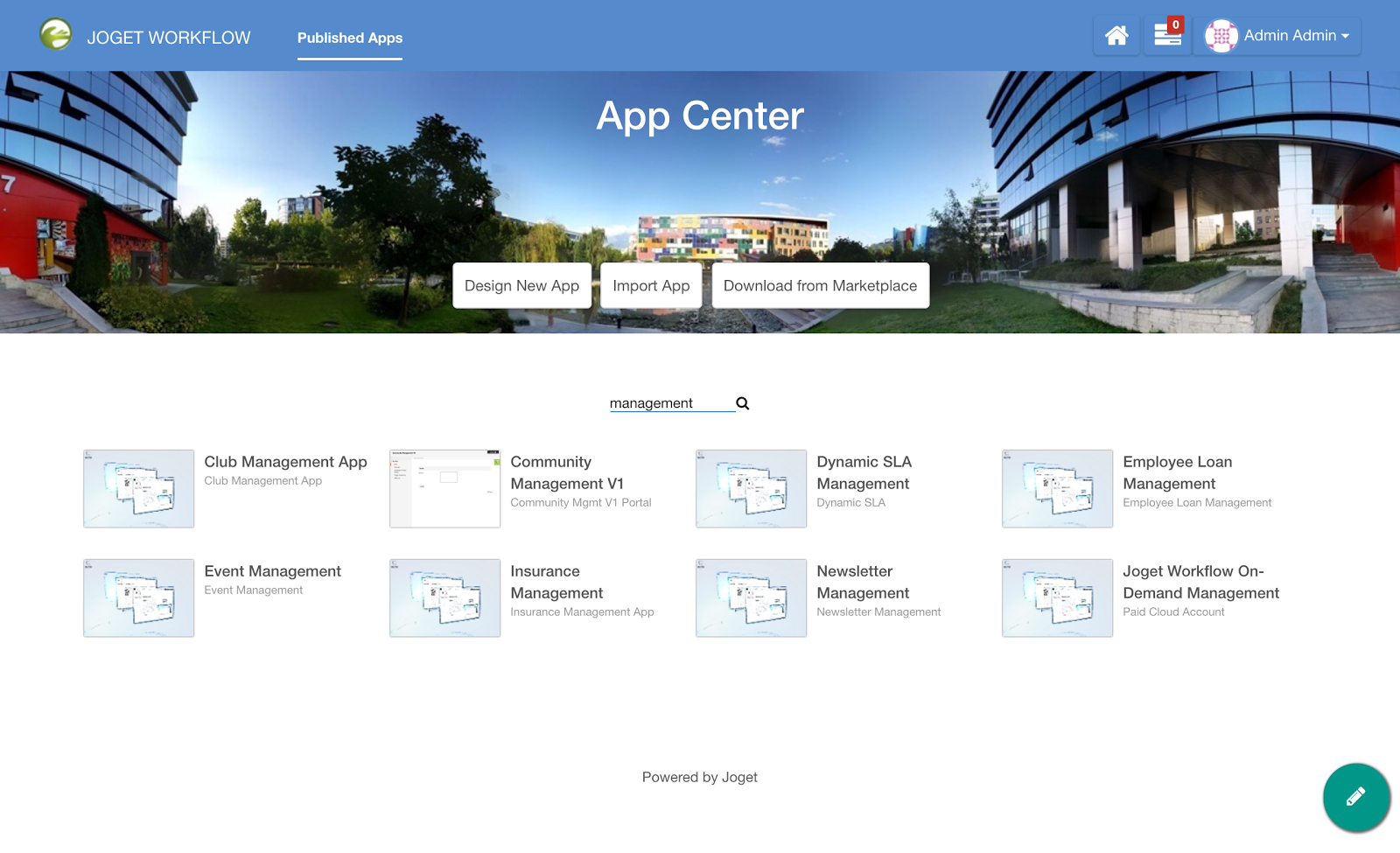Viewport: 1400px width, 853px height.
Task: Click the Powered by Joget footer text
Action: 700,777
